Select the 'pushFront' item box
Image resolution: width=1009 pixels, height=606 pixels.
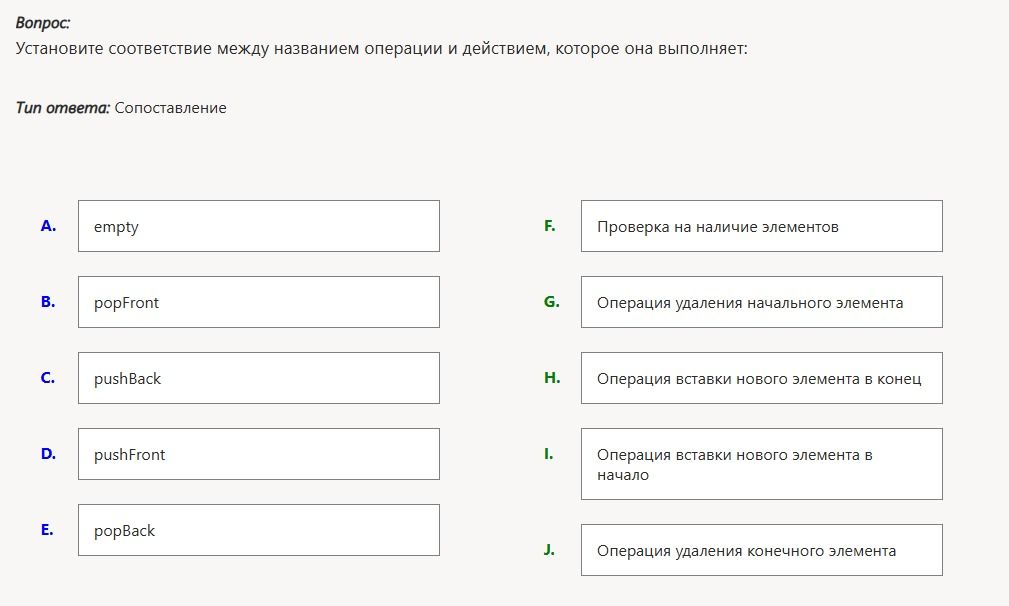pyautogui.click(x=259, y=454)
